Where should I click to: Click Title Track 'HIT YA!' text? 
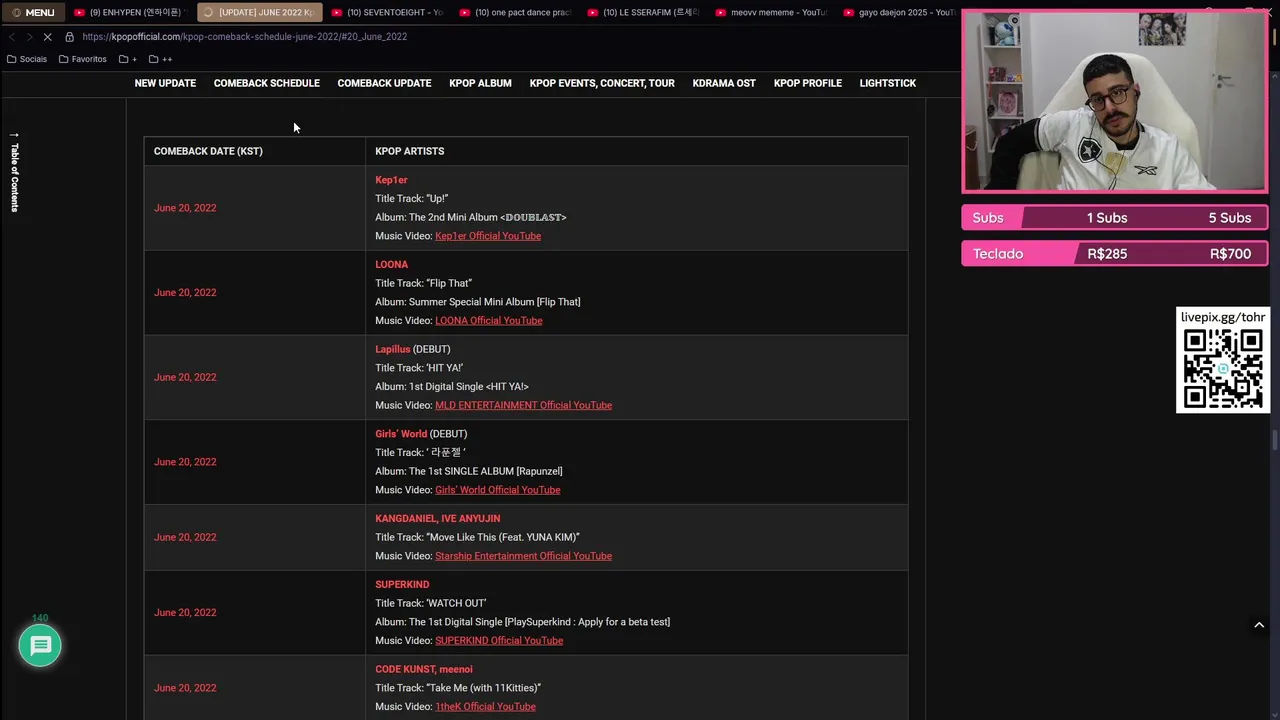coord(419,368)
